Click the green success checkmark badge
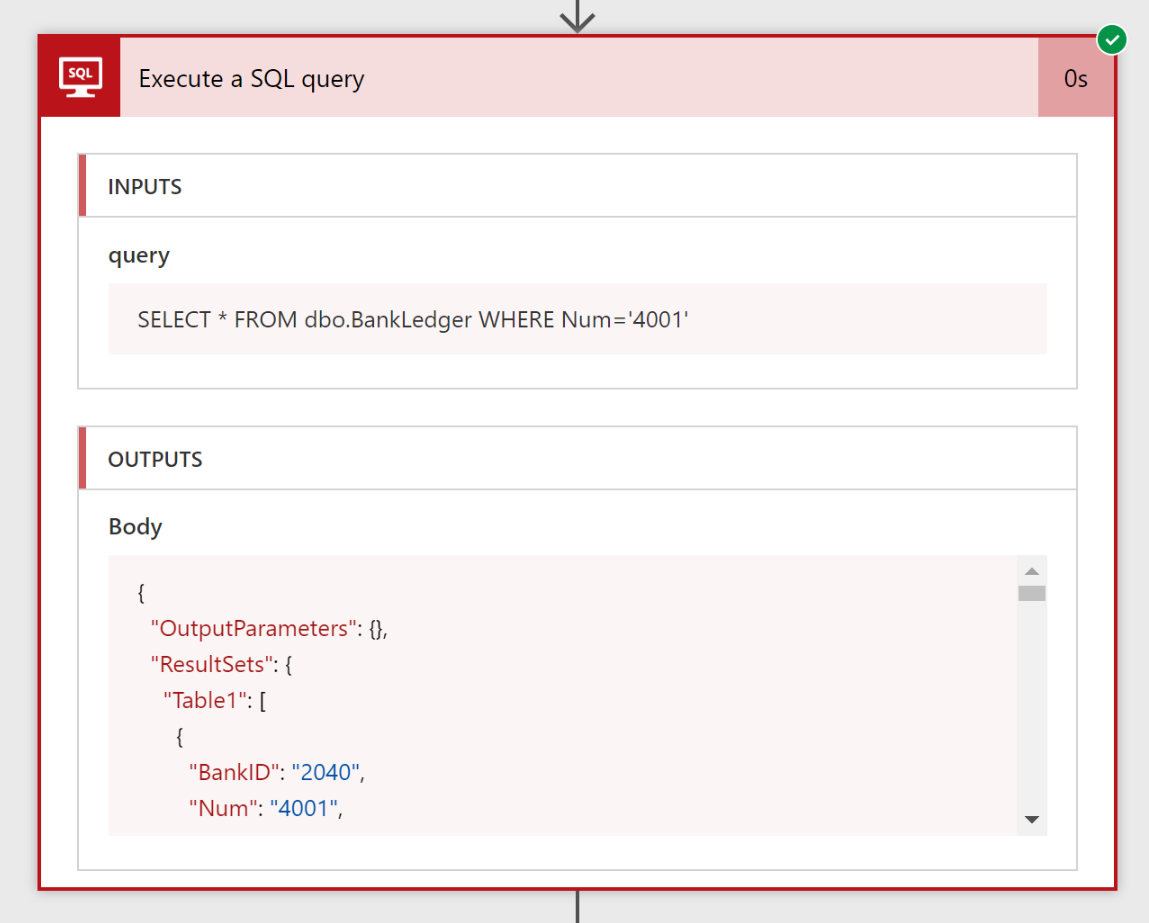The height and width of the screenshot is (923, 1149). pyautogui.click(x=1111, y=40)
